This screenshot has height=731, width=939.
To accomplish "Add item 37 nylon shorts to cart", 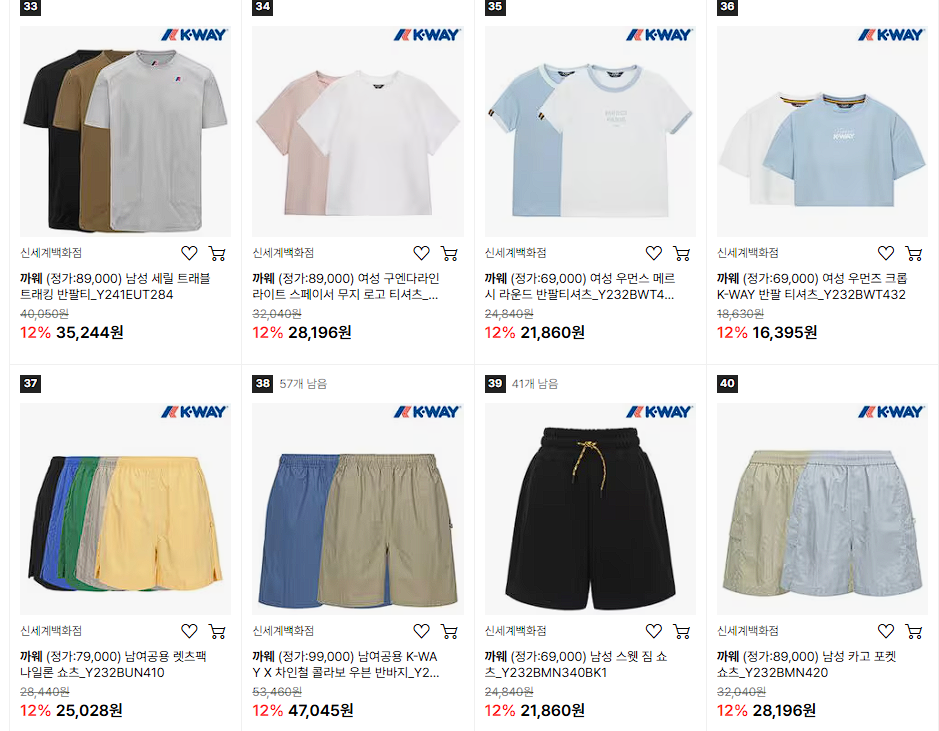I will [217, 631].
